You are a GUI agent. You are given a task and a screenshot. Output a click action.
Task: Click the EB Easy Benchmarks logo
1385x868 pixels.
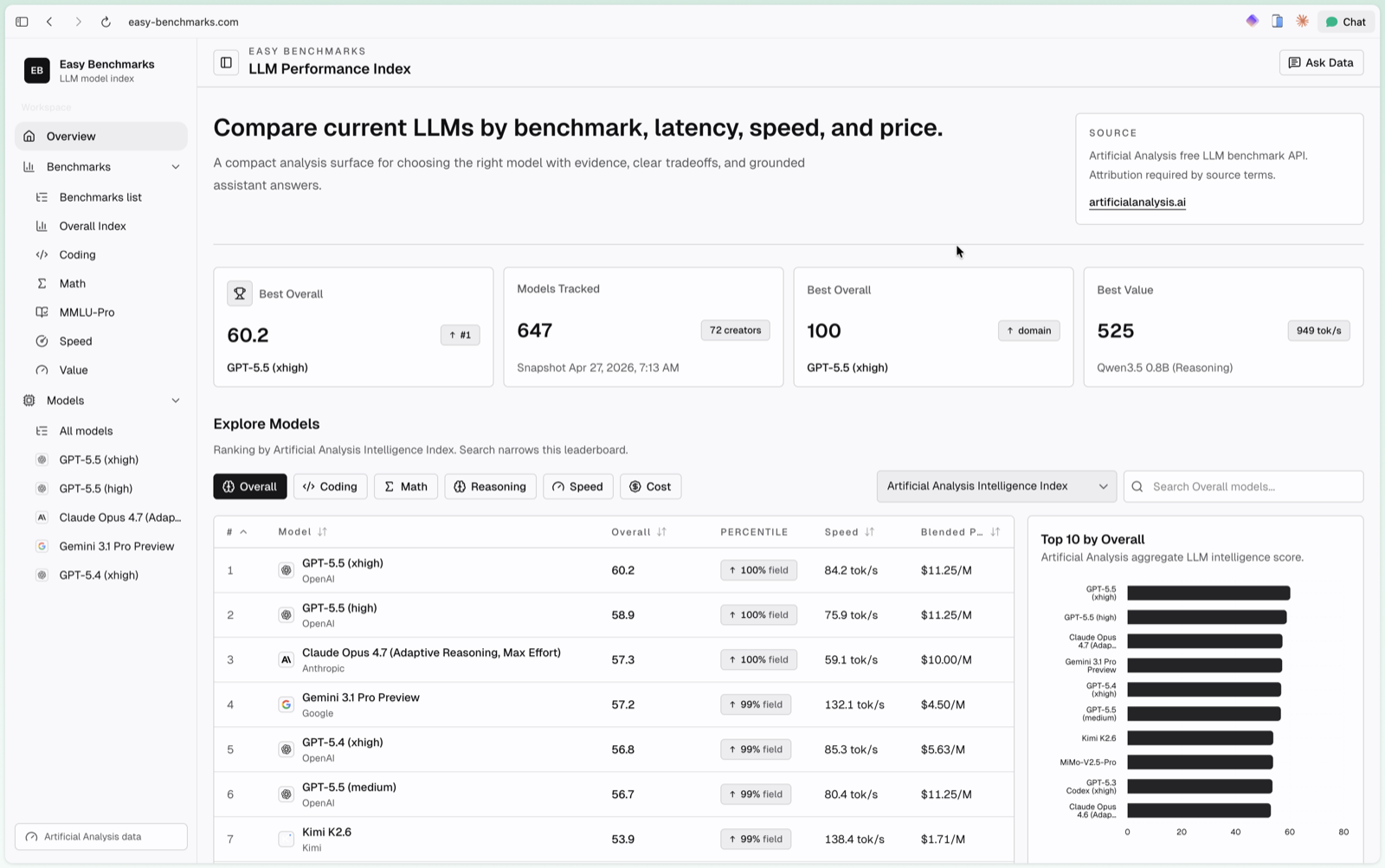coord(37,71)
